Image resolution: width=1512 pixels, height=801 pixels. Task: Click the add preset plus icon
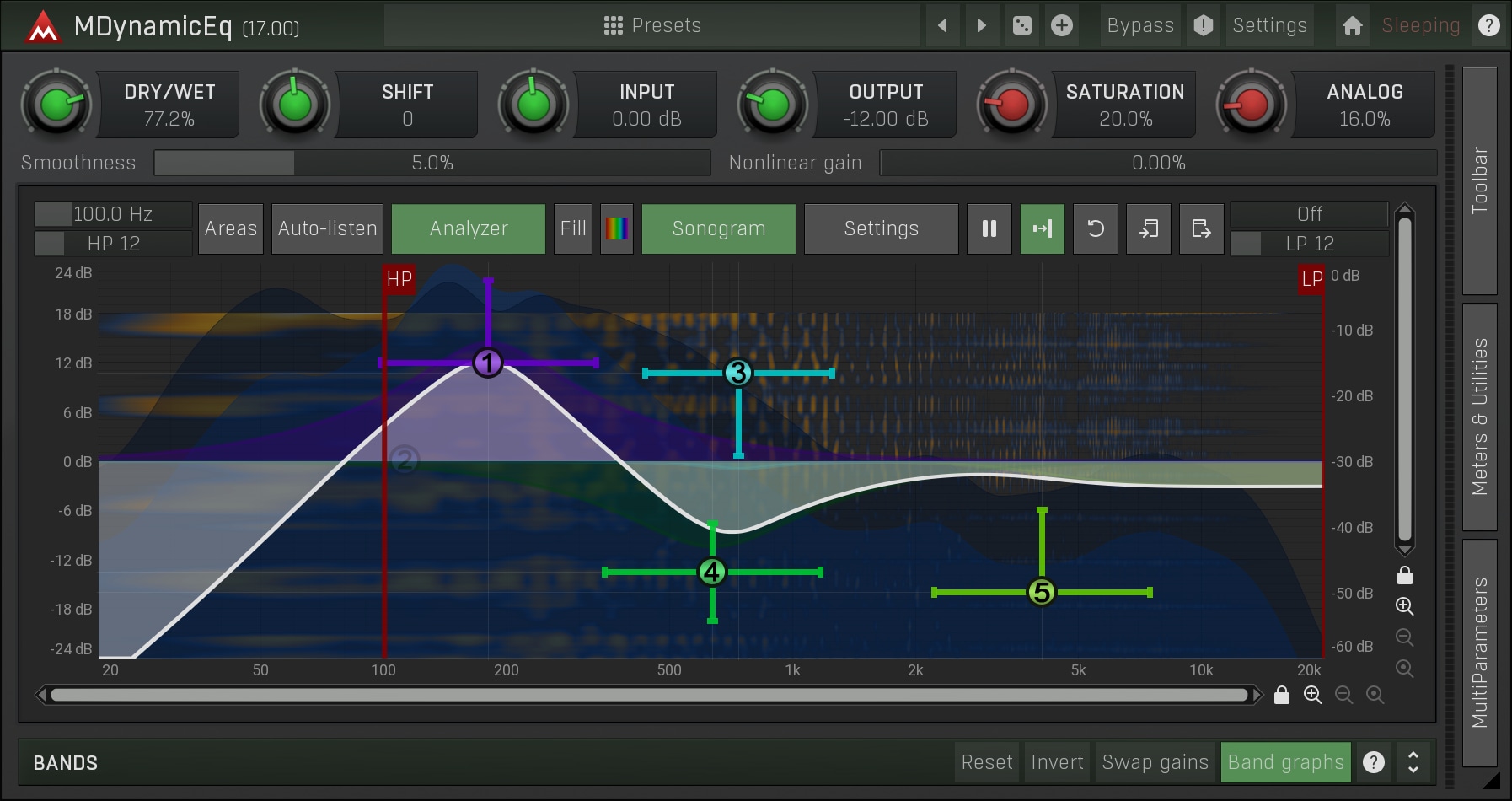point(1062,25)
